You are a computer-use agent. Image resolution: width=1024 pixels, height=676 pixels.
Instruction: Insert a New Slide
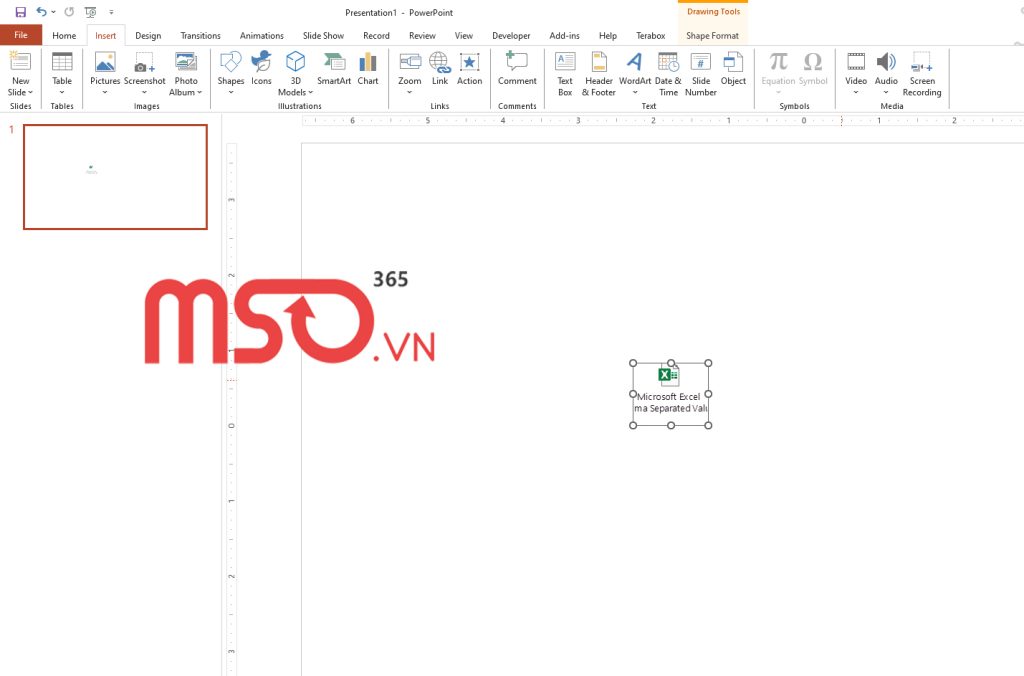(x=20, y=61)
